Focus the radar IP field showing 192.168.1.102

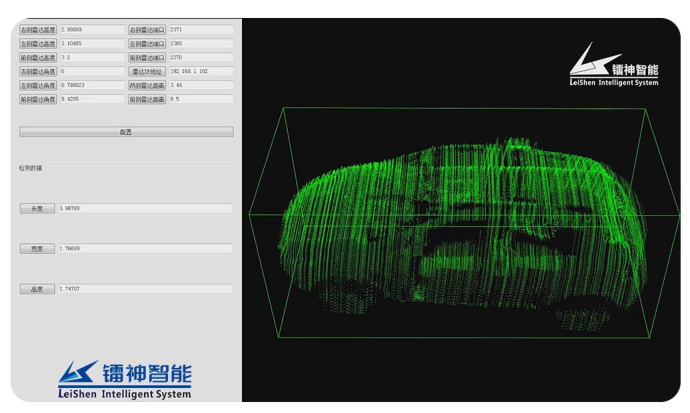tap(201, 72)
